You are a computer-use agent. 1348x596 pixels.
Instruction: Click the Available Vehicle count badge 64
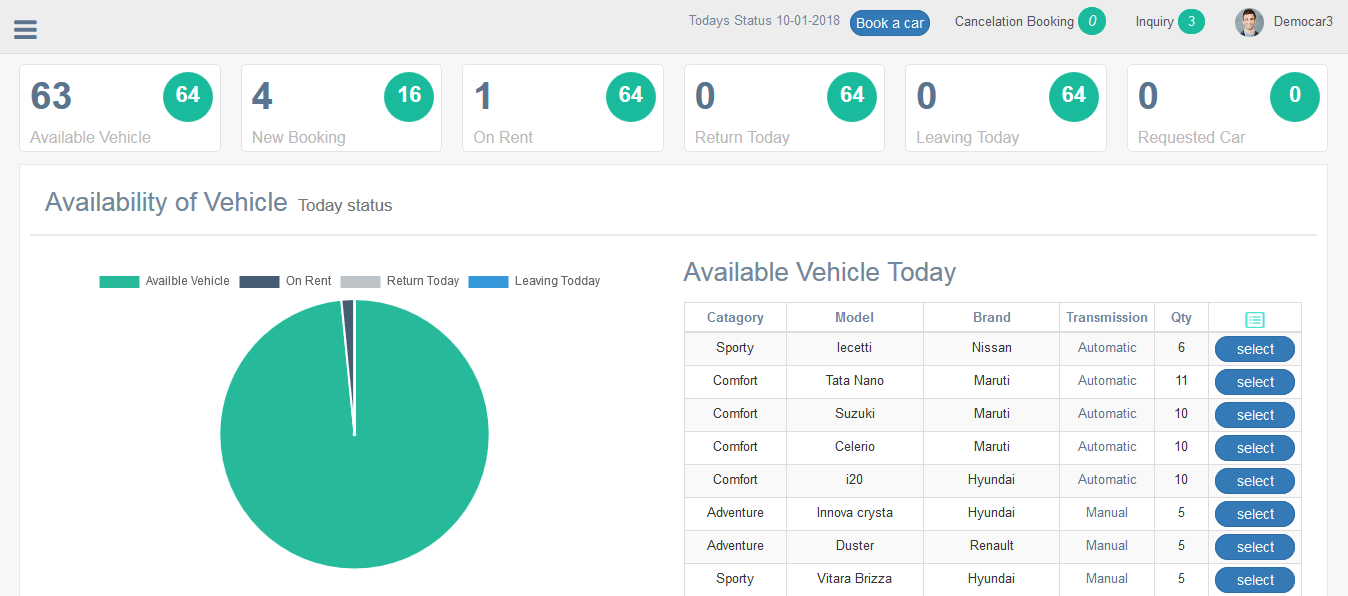pos(187,97)
